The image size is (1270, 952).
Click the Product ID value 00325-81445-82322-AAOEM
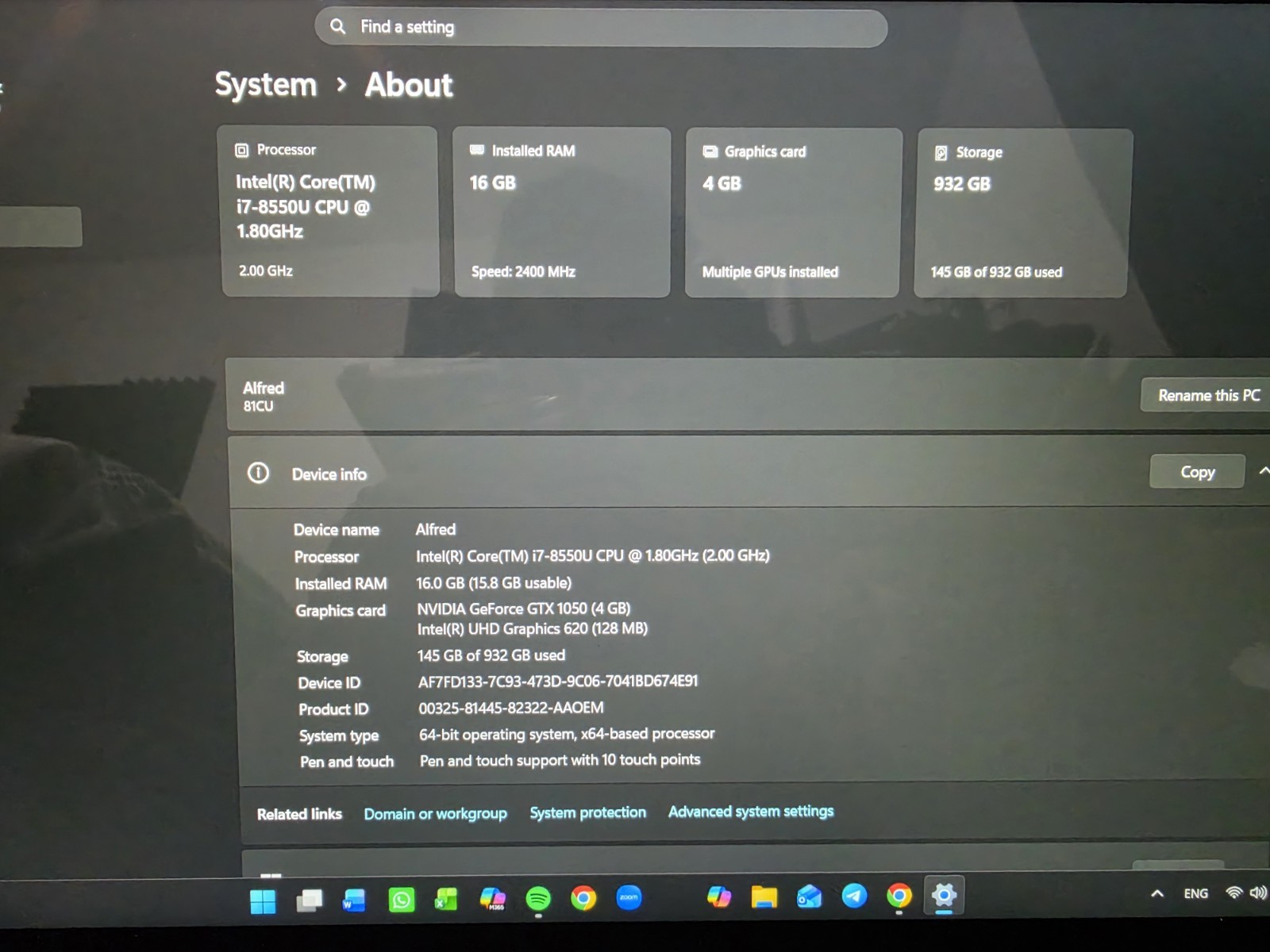[511, 708]
